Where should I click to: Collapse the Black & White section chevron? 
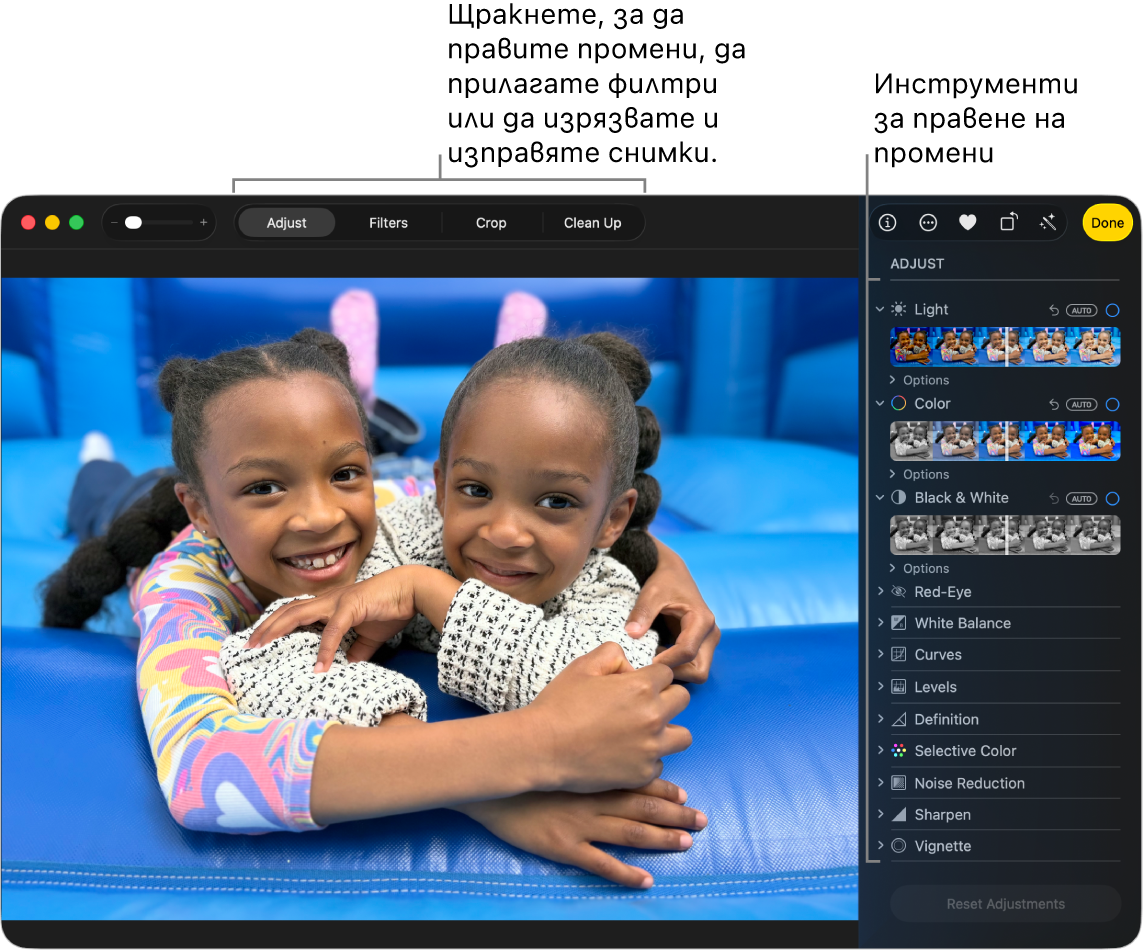pos(881,498)
